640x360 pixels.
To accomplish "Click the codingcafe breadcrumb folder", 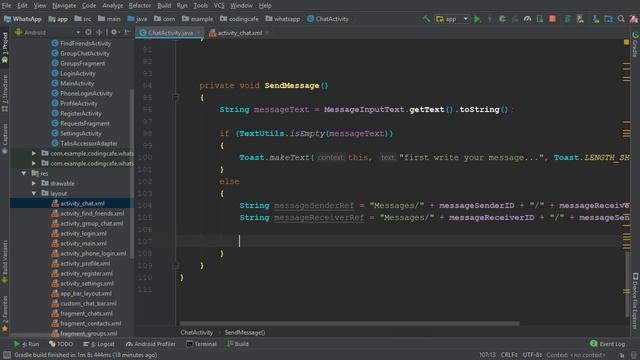I will [239, 19].
